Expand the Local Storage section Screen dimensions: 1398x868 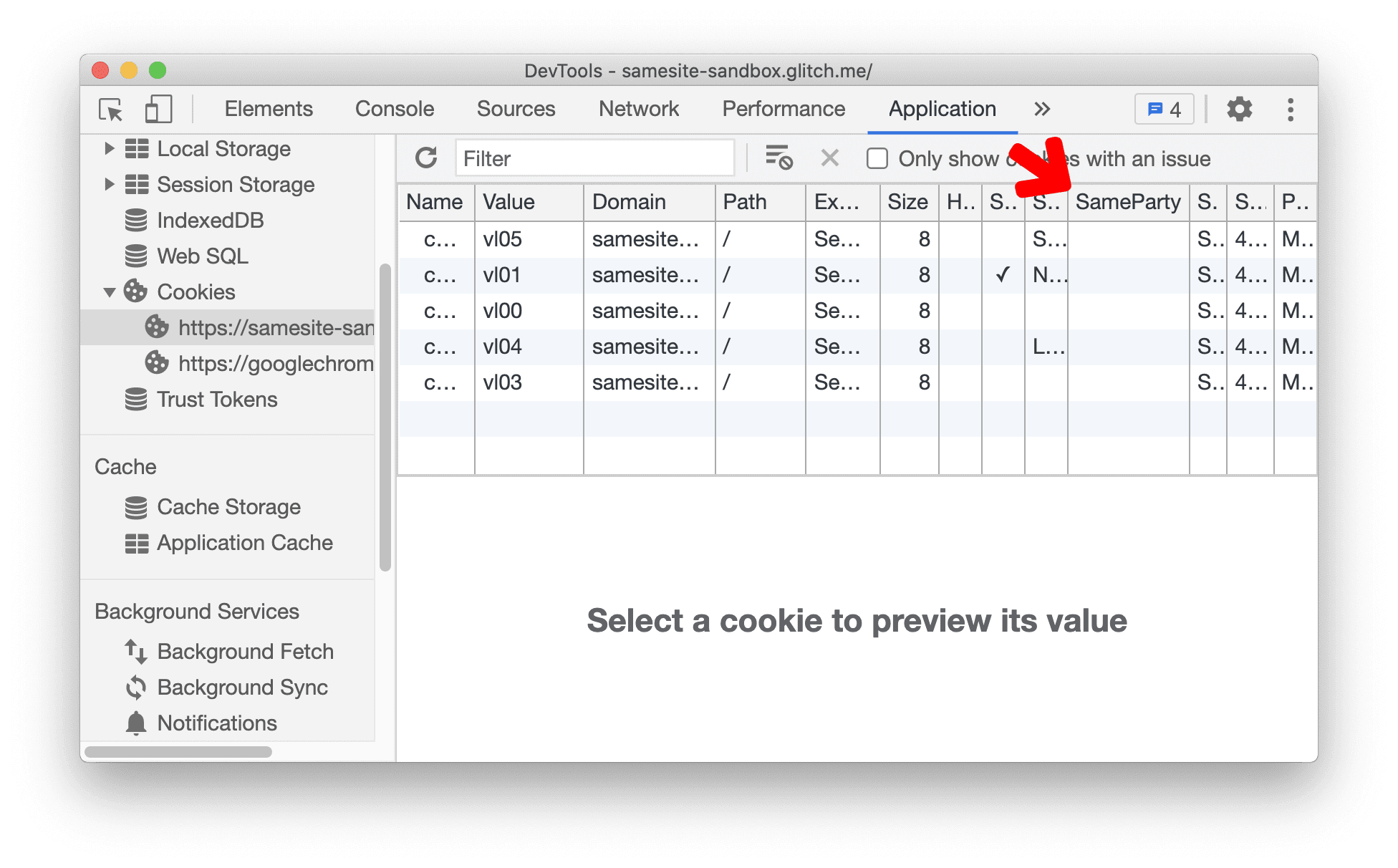pos(108,148)
